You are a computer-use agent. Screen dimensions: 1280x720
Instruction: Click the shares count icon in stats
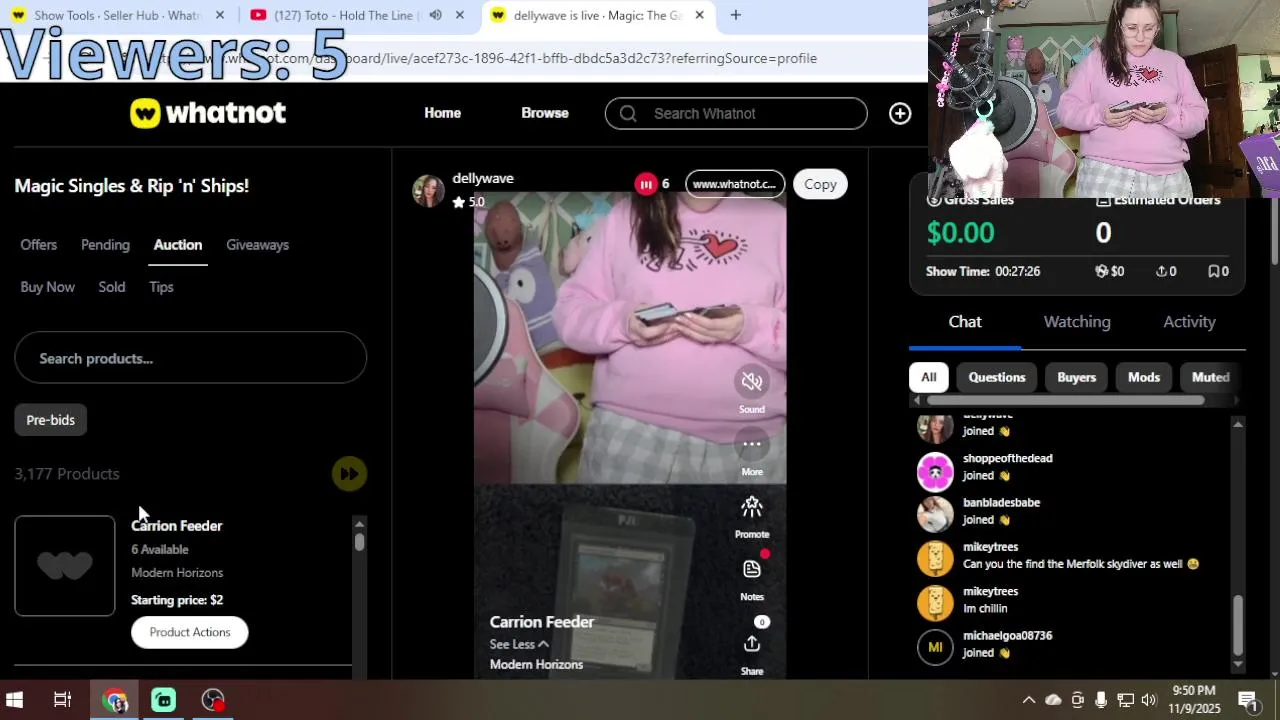click(x=1161, y=271)
